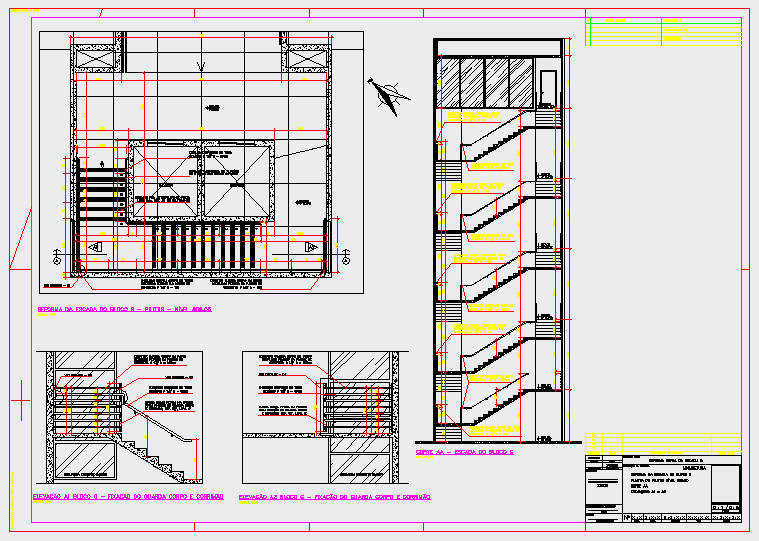
Task: Click the A1 guardrail elevation with diagonal stairs
Action: coord(120,417)
